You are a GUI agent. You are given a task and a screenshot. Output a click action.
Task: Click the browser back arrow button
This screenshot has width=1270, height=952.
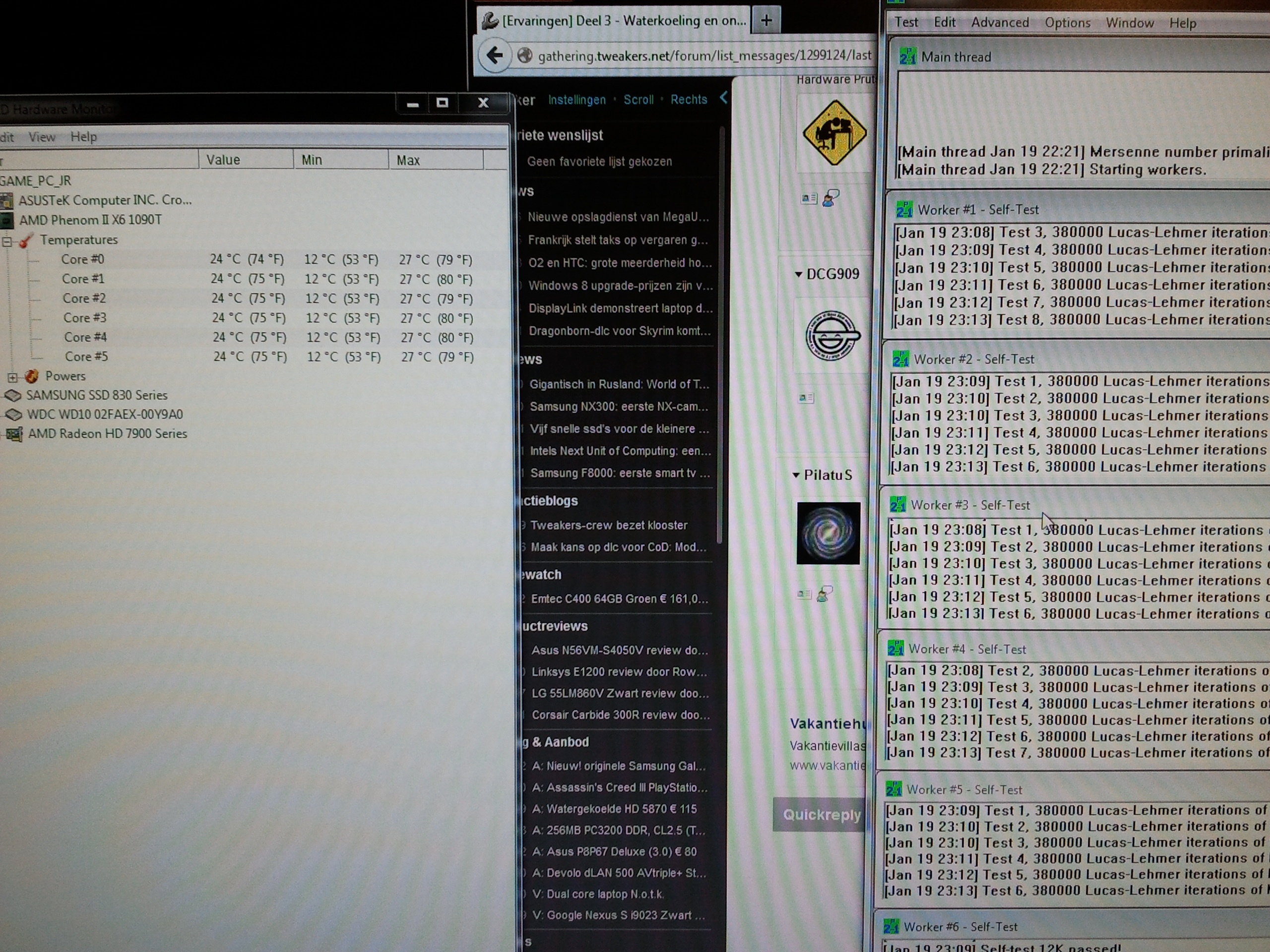pyautogui.click(x=494, y=56)
